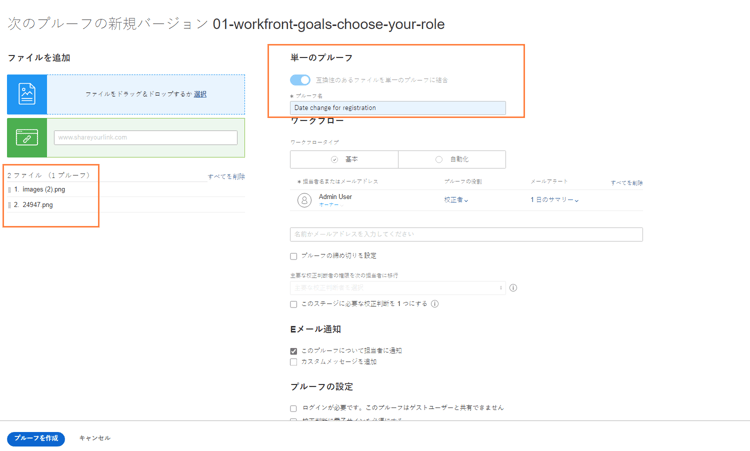The image size is (750, 451).
Task: Uncheck このプルーフについて担当者に通知 checkbox
Action: coord(294,351)
